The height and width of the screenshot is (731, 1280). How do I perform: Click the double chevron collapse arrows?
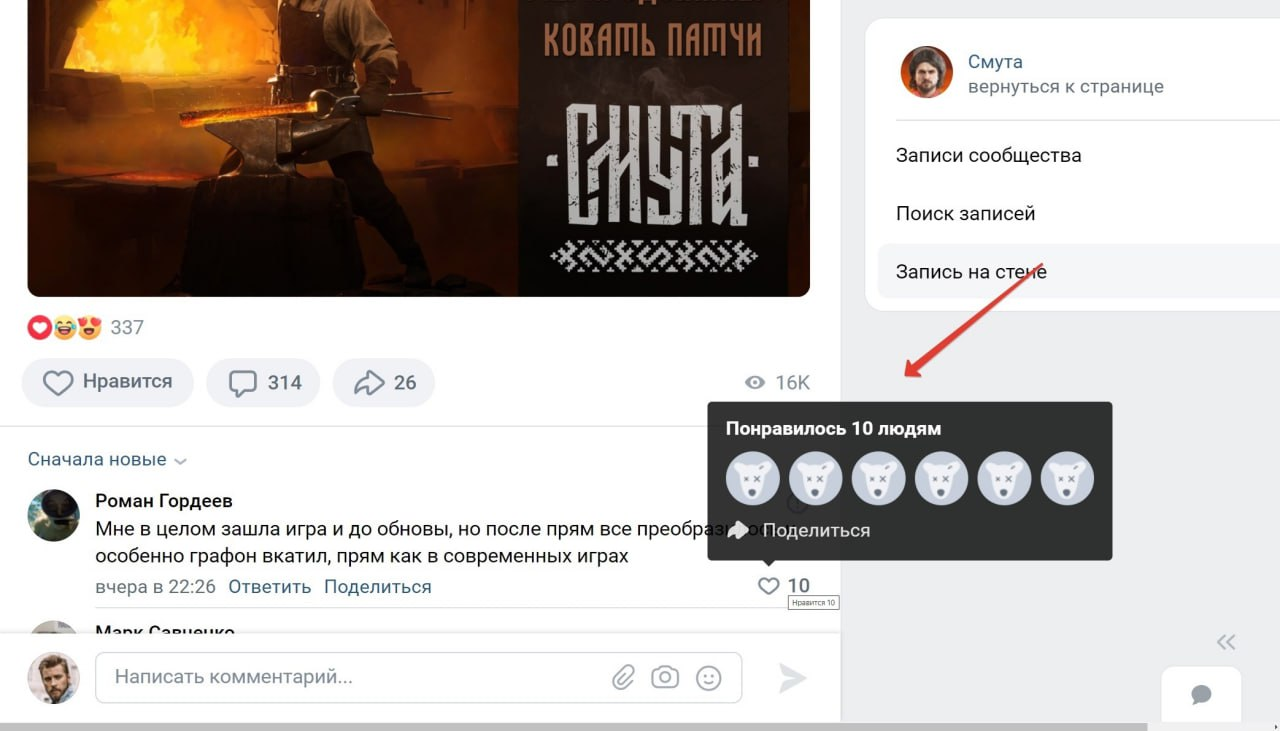click(x=1226, y=642)
